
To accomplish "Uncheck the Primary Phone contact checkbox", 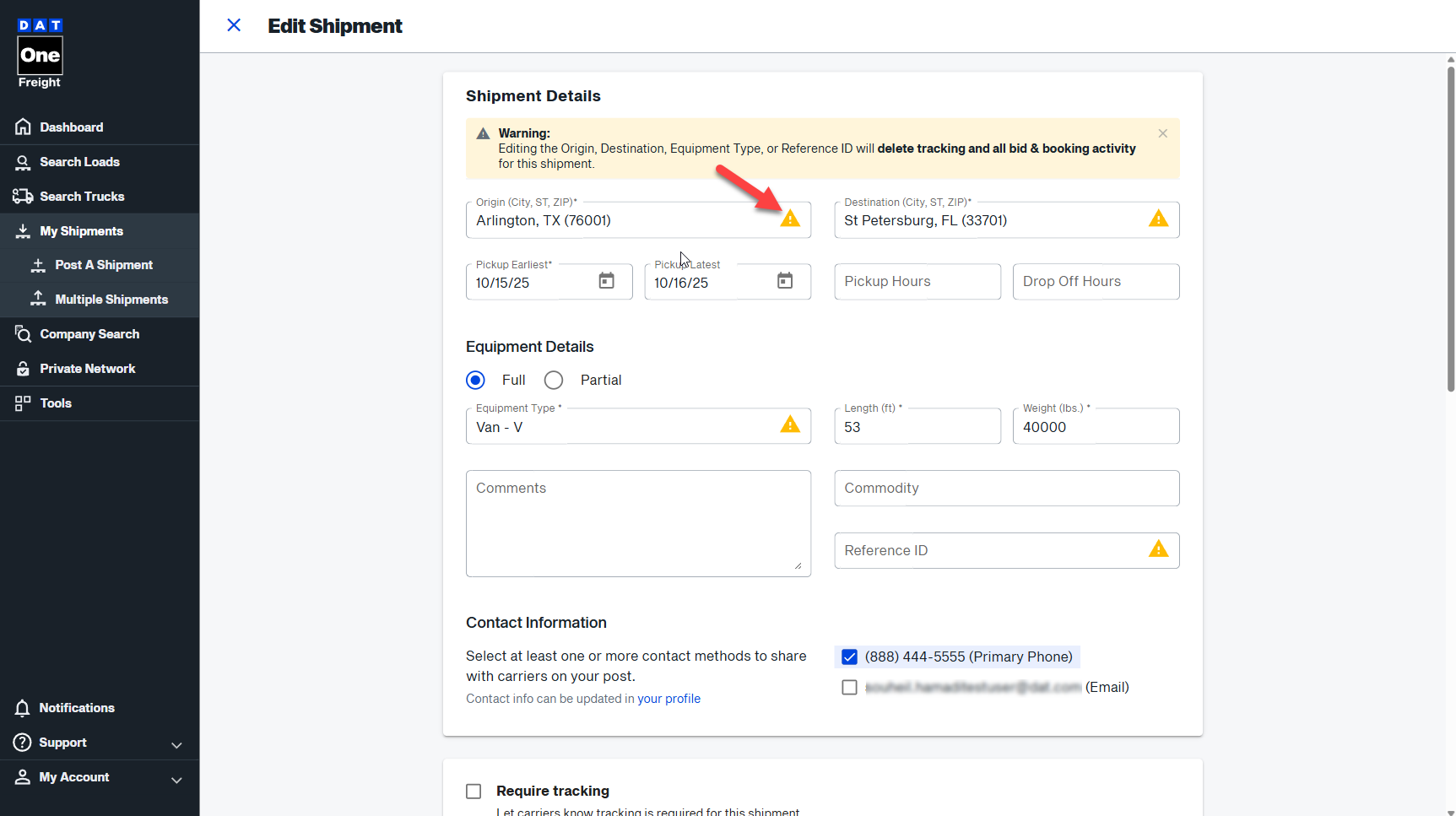I will 849,657.
